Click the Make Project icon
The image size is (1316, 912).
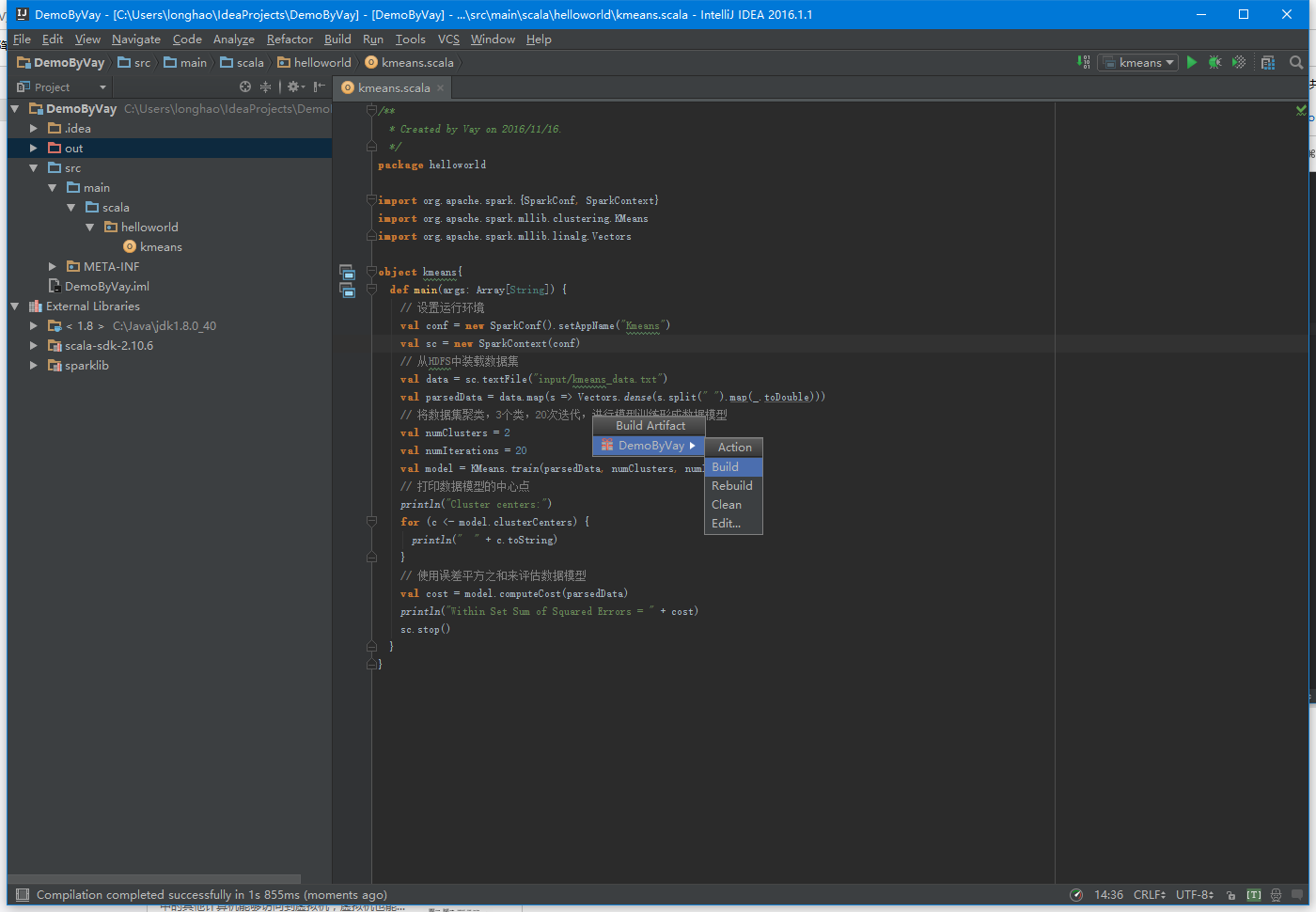point(1084,62)
